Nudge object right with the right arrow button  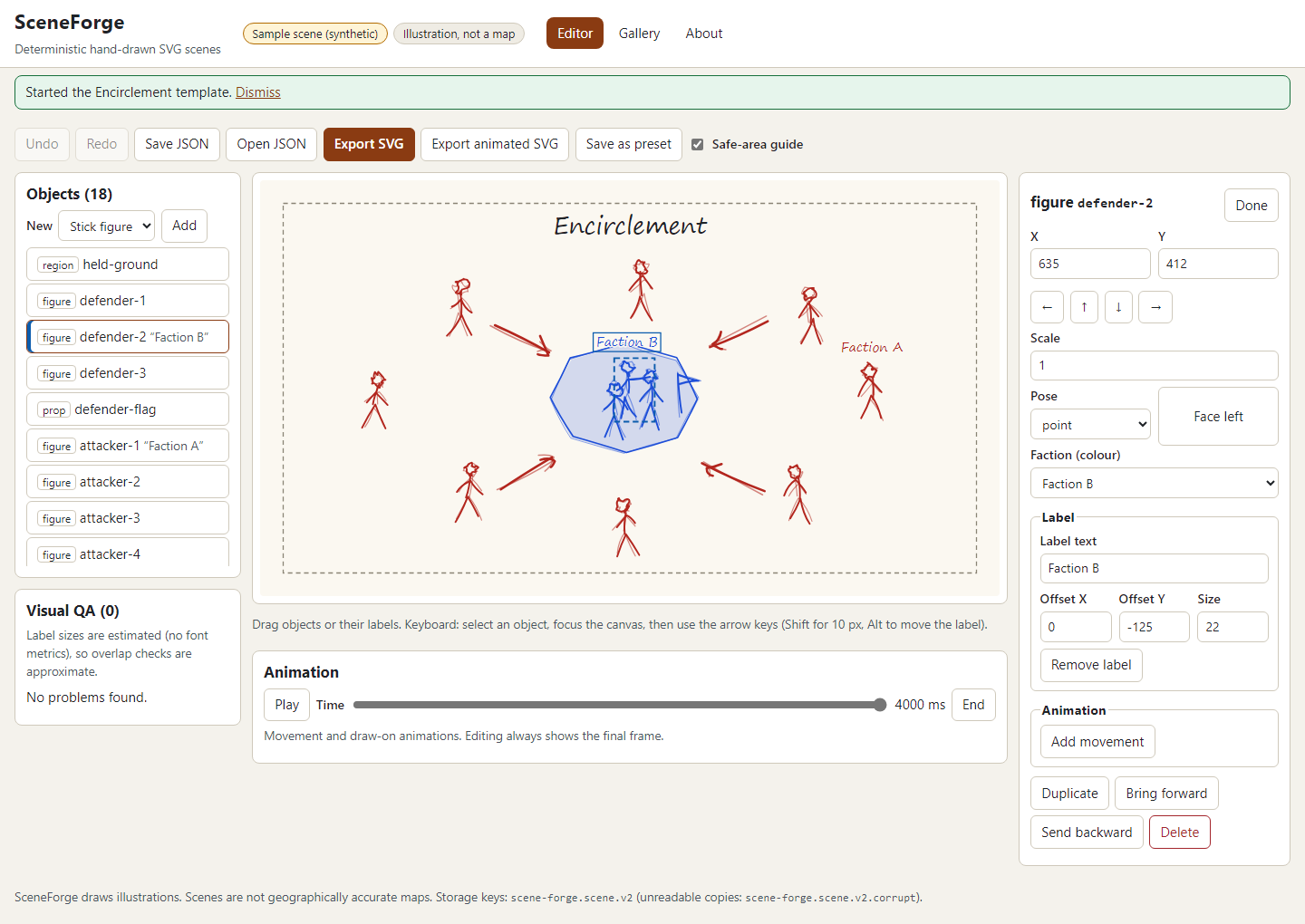1155,307
